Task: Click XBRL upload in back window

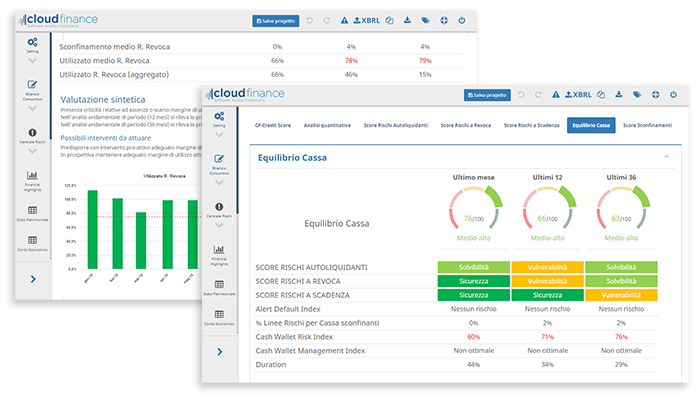Action: click(367, 21)
